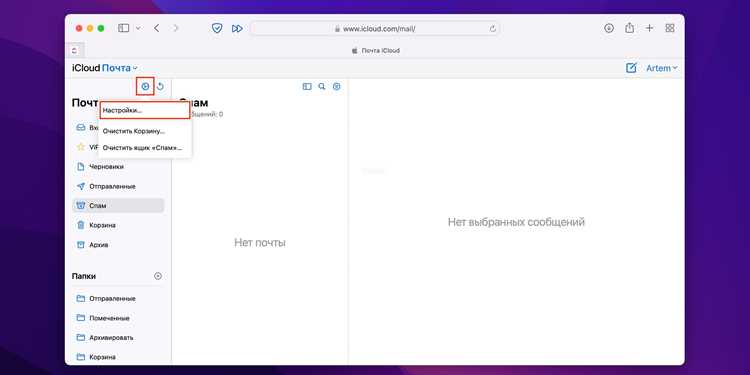This screenshot has width=750, height=375.
Task: Open the sidebar gear settings menu
Action: pos(145,87)
